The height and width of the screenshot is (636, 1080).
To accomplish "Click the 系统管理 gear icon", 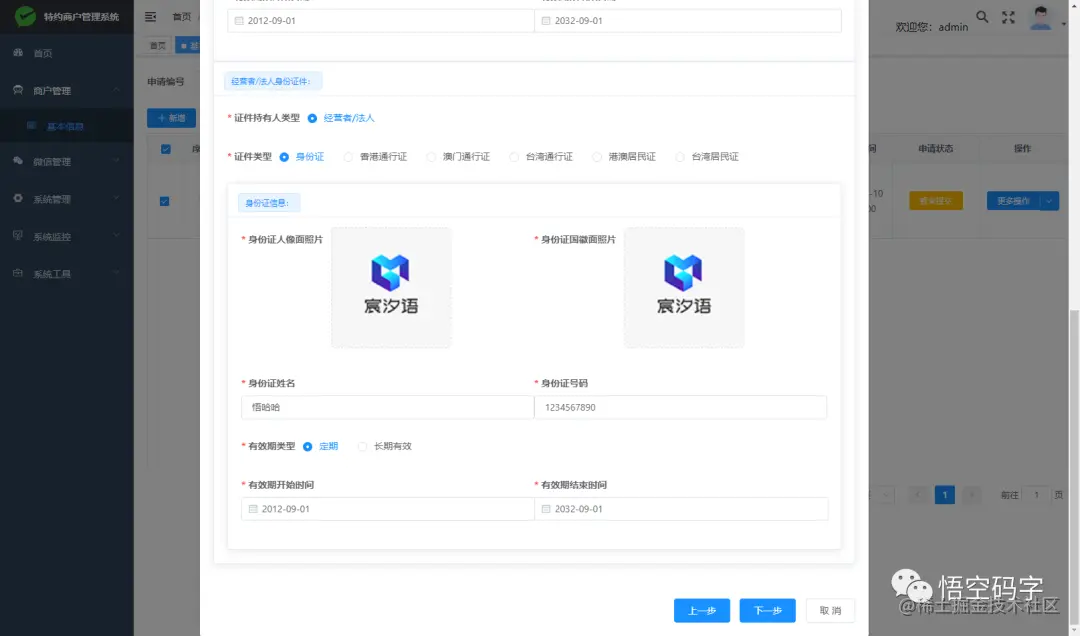I will click(x=18, y=198).
